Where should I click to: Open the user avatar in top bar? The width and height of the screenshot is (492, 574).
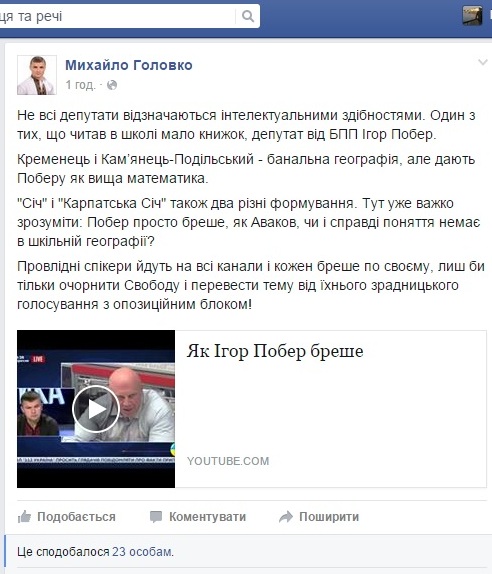point(472,16)
